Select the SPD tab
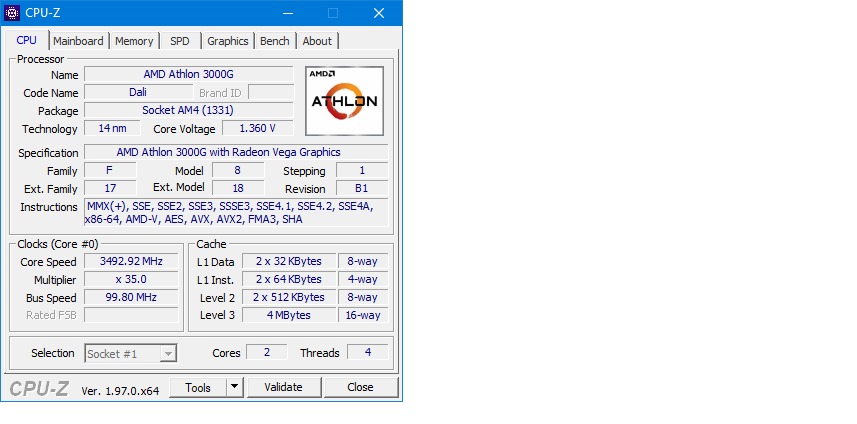Viewport: 857px width, 424px height. [x=179, y=41]
